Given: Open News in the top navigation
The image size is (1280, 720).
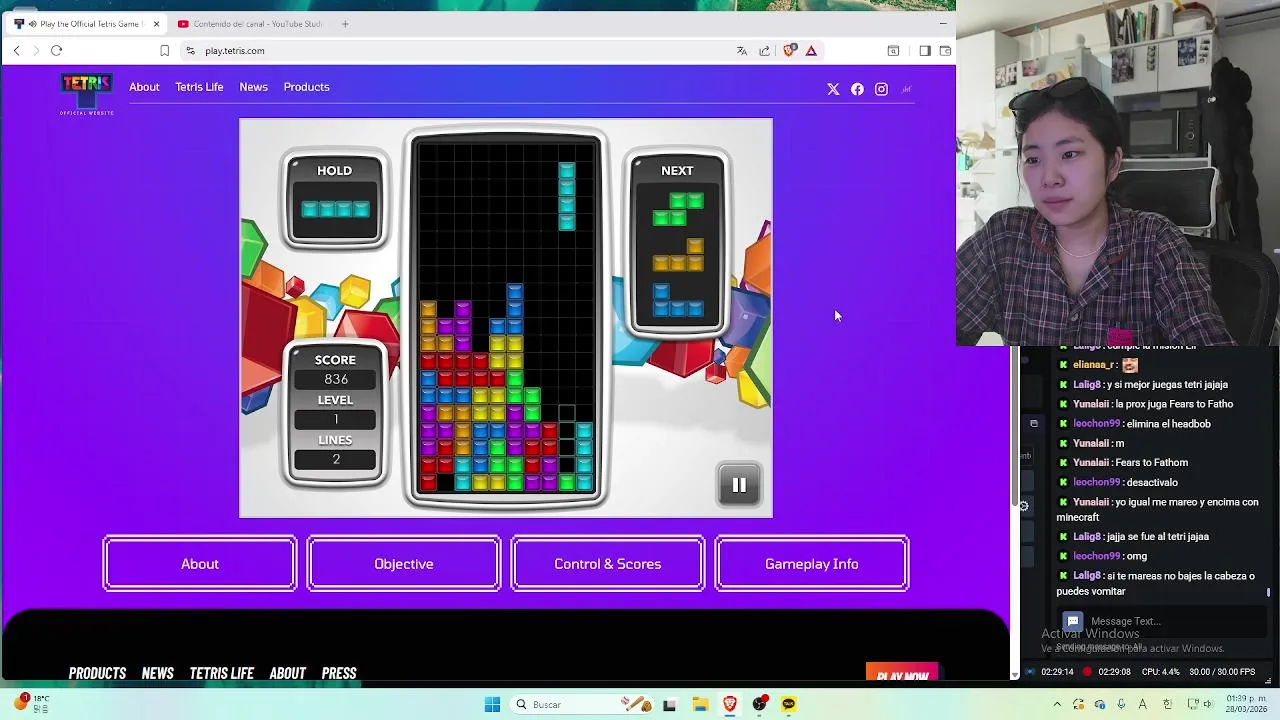Looking at the screenshot, I should coord(253,87).
